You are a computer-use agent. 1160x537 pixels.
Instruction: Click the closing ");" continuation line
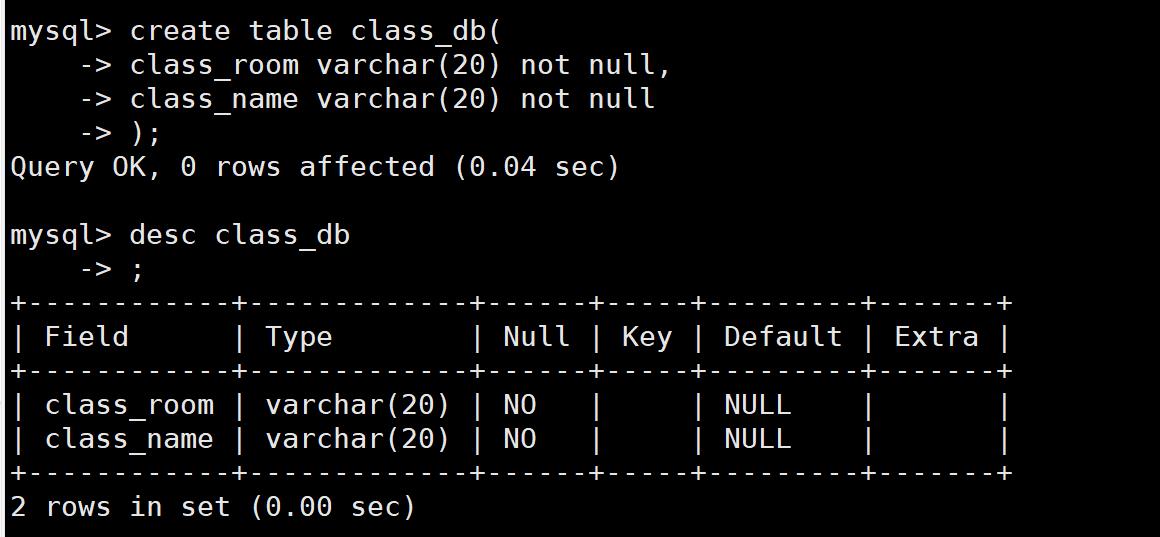tap(145, 133)
